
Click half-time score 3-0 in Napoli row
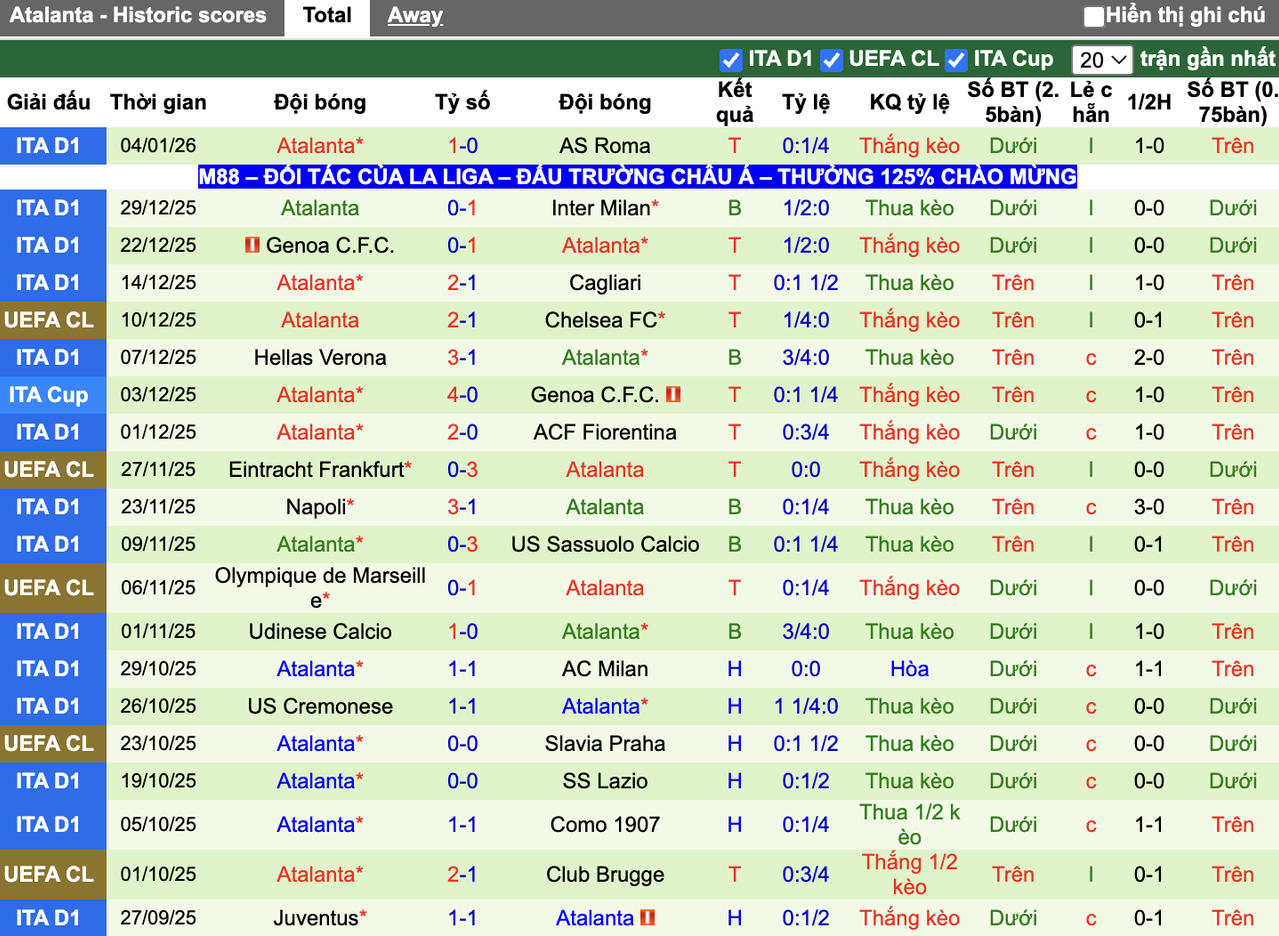[x=1148, y=507]
